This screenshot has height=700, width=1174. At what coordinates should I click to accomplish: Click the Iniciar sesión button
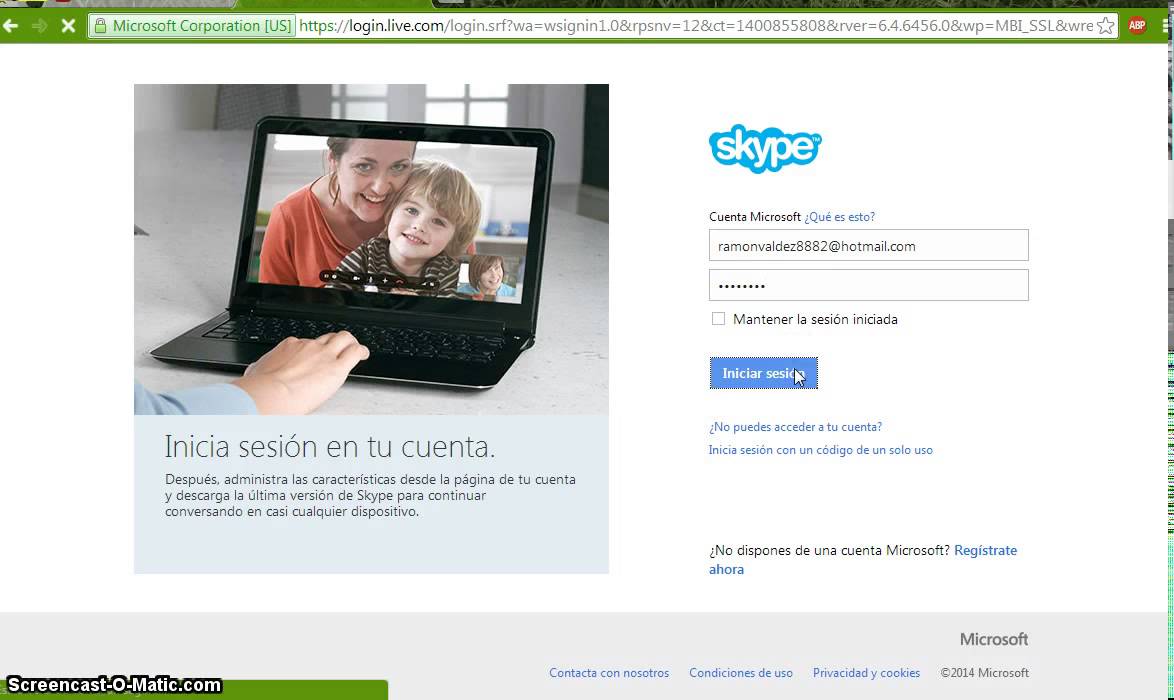[x=764, y=373]
